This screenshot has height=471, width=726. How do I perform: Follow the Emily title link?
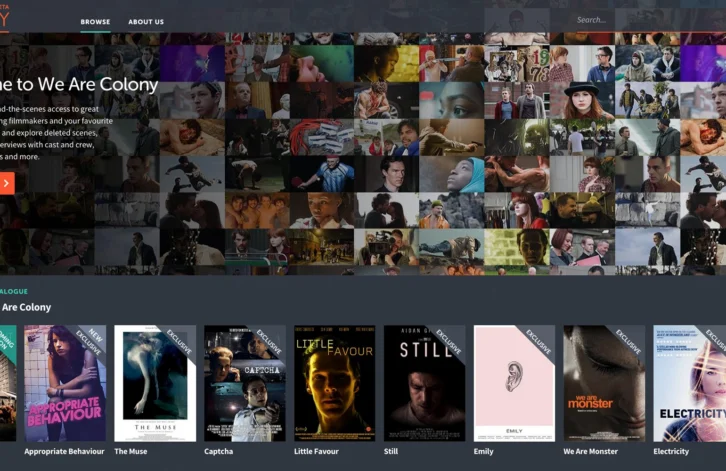tap(485, 452)
